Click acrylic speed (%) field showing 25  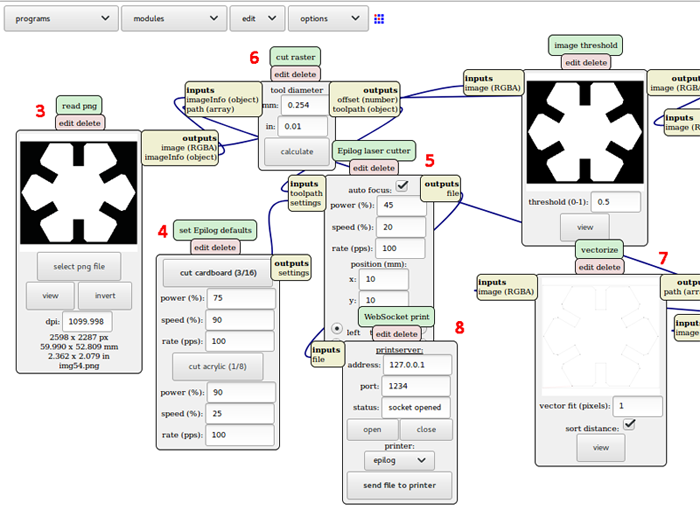pyautogui.click(x=240, y=414)
